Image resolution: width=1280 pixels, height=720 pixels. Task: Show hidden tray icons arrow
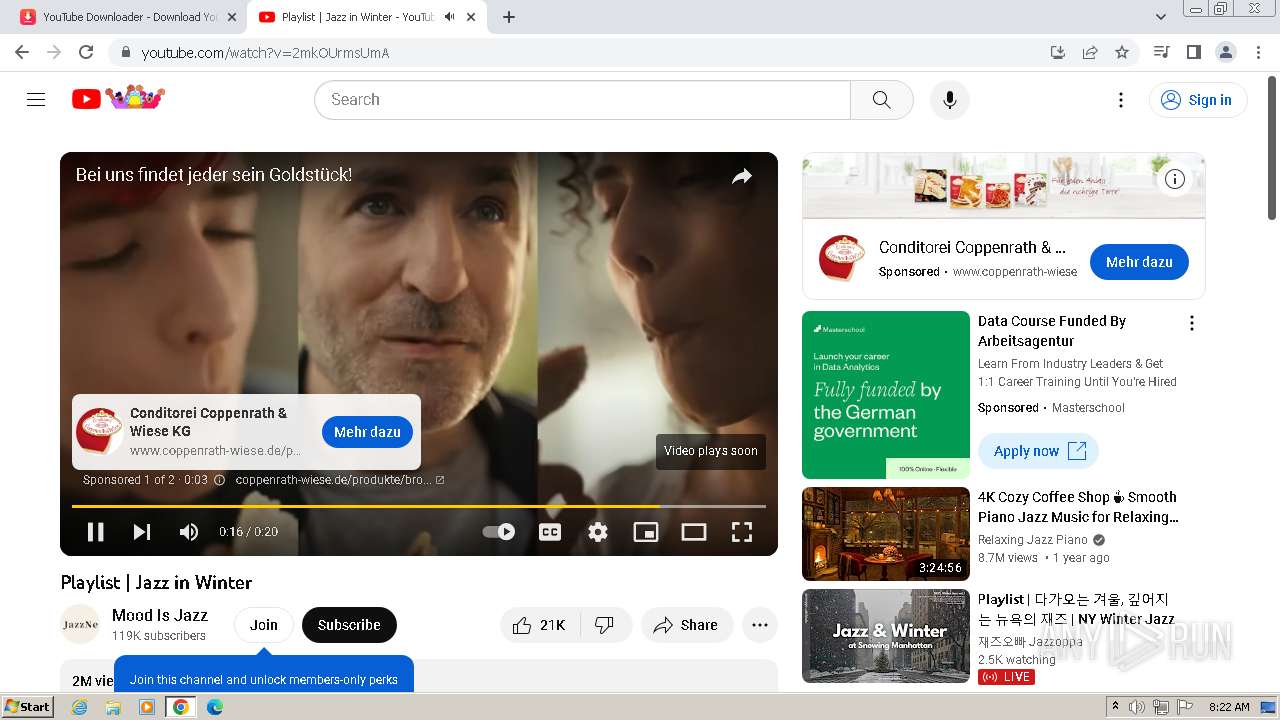pyautogui.click(x=1116, y=707)
